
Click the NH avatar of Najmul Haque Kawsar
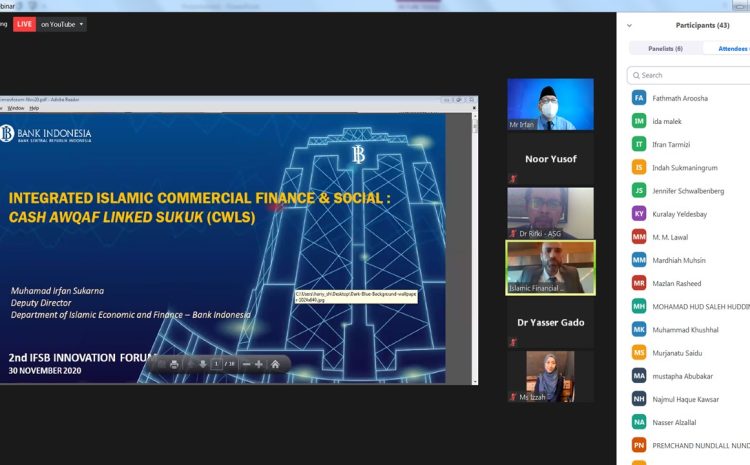pyautogui.click(x=639, y=399)
